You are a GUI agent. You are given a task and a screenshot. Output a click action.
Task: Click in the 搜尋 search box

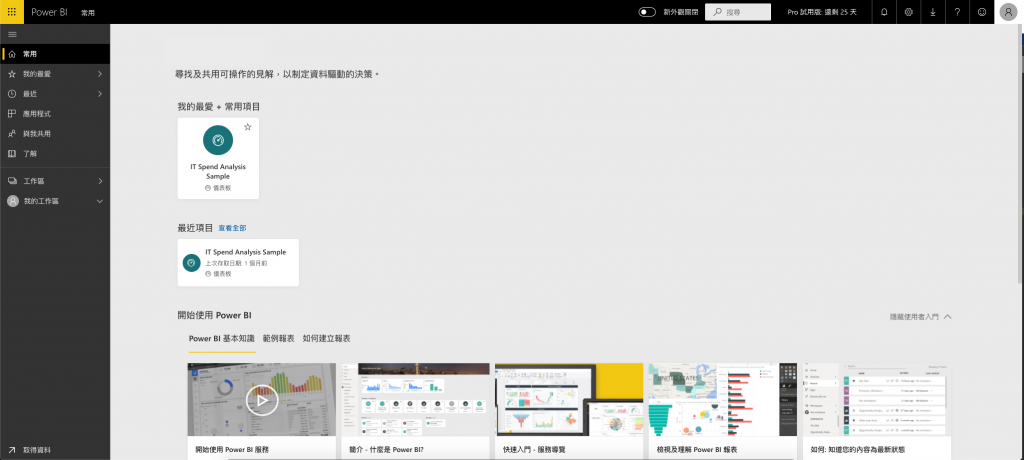738,12
